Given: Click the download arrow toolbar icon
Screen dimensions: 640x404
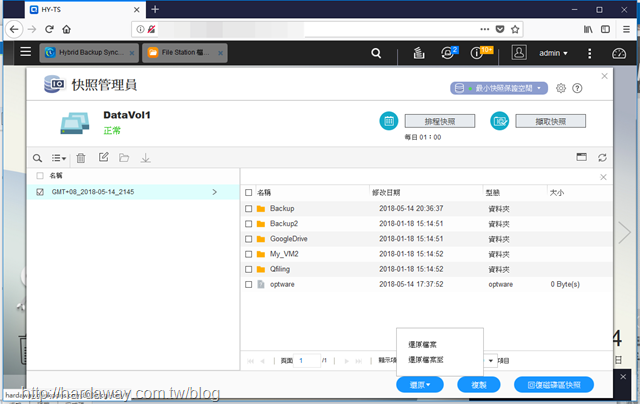Looking at the screenshot, I should [x=146, y=158].
